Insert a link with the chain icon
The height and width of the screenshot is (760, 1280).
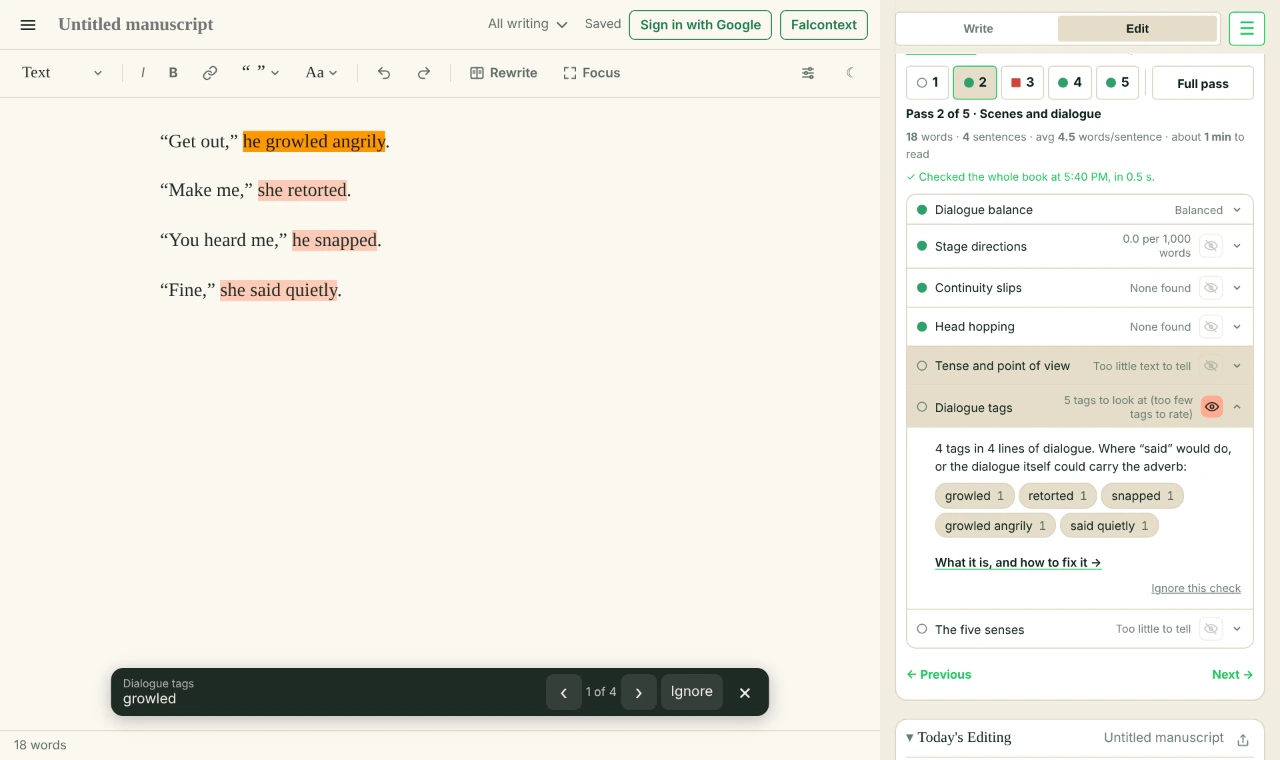pyautogui.click(x=210, y=73)
